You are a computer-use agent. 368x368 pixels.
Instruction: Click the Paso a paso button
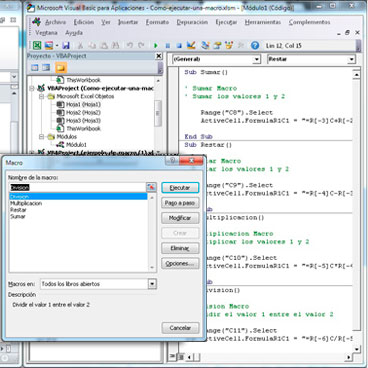[x=180, y=203]
